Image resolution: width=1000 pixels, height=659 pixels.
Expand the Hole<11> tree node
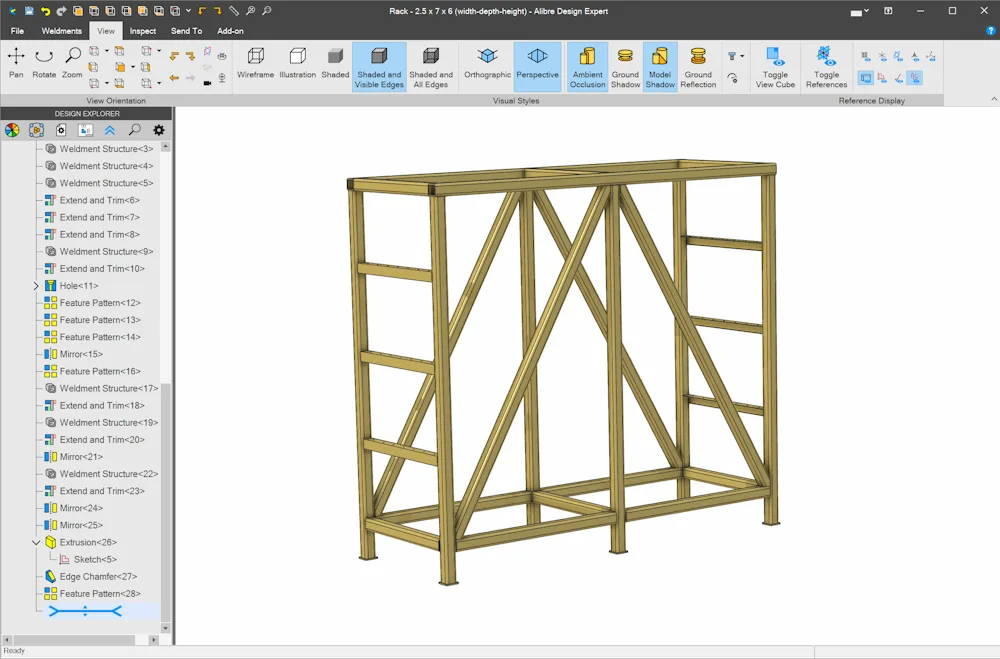tap(36, 286)
